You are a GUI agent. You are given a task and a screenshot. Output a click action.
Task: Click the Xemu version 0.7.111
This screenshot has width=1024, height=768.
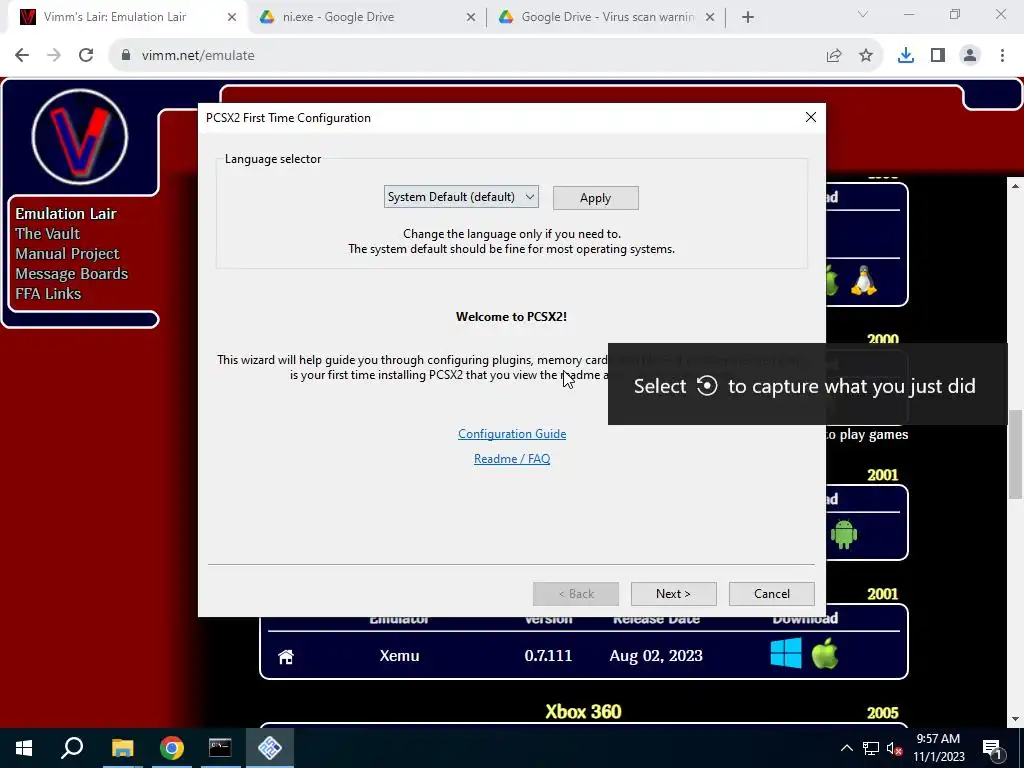(548, 656)
